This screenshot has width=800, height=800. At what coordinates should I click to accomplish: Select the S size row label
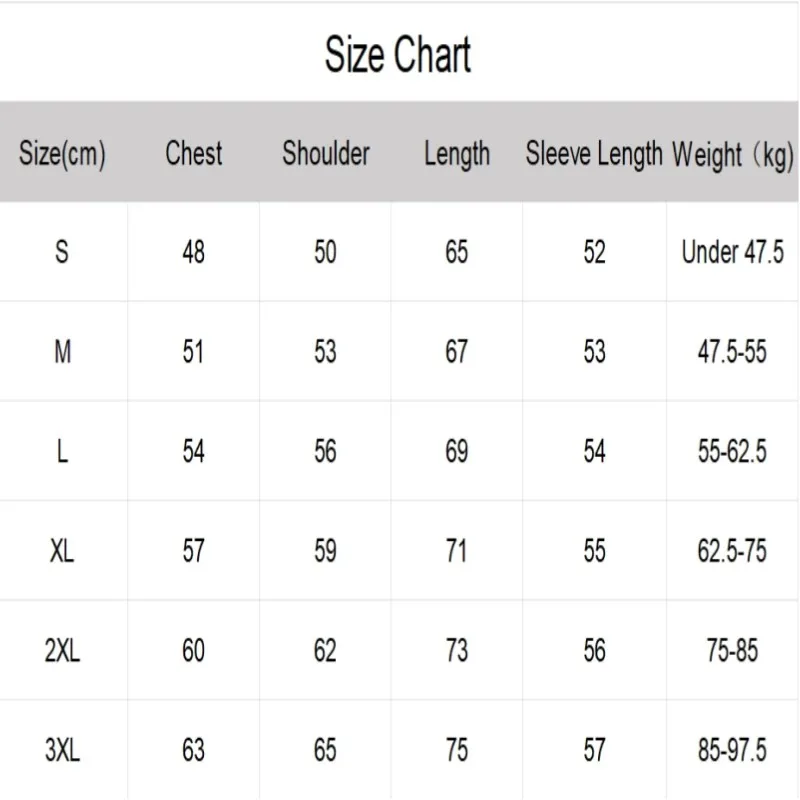click(x=62, y=252)
